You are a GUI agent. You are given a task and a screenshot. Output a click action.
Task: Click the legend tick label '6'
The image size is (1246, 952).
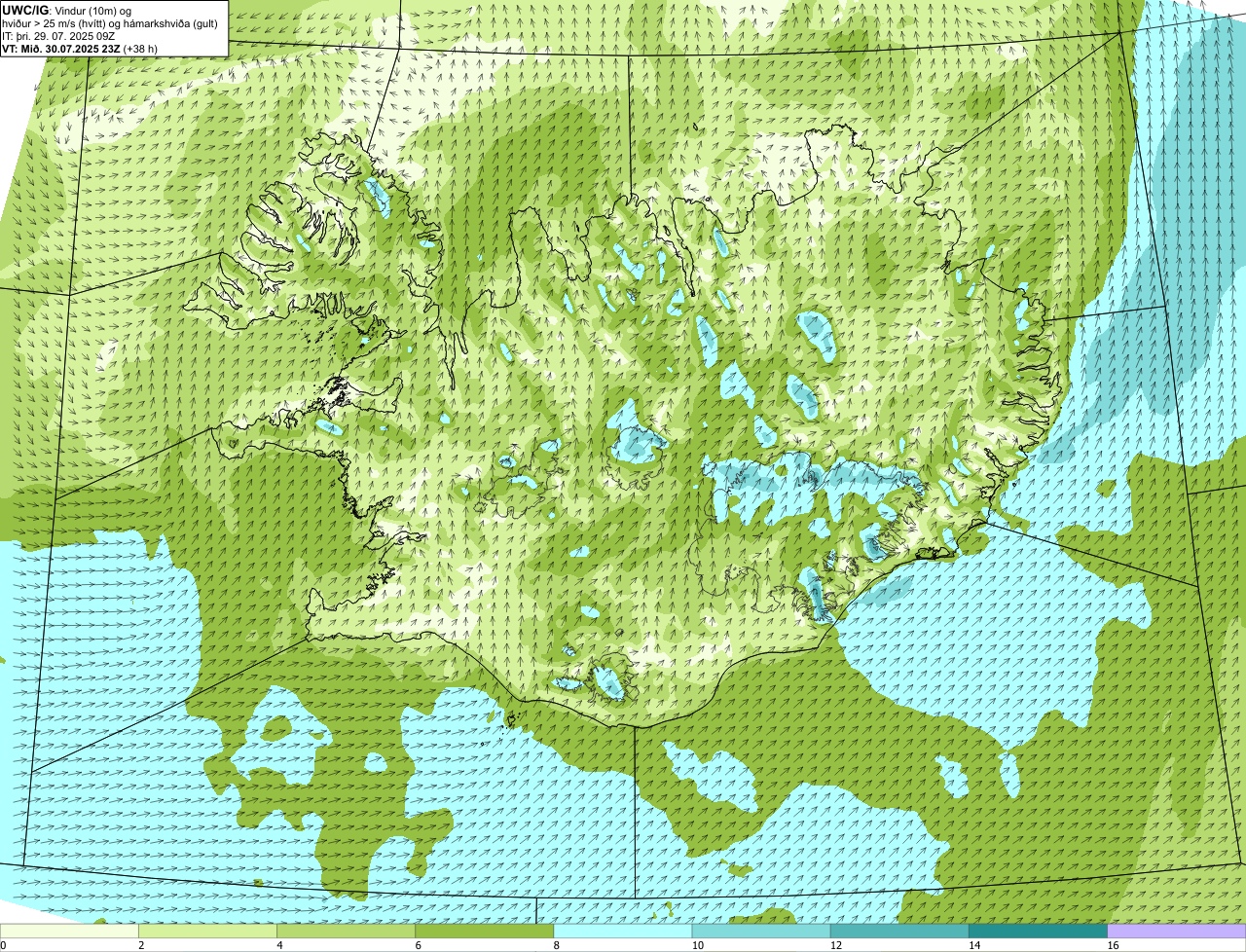(418, 945)
